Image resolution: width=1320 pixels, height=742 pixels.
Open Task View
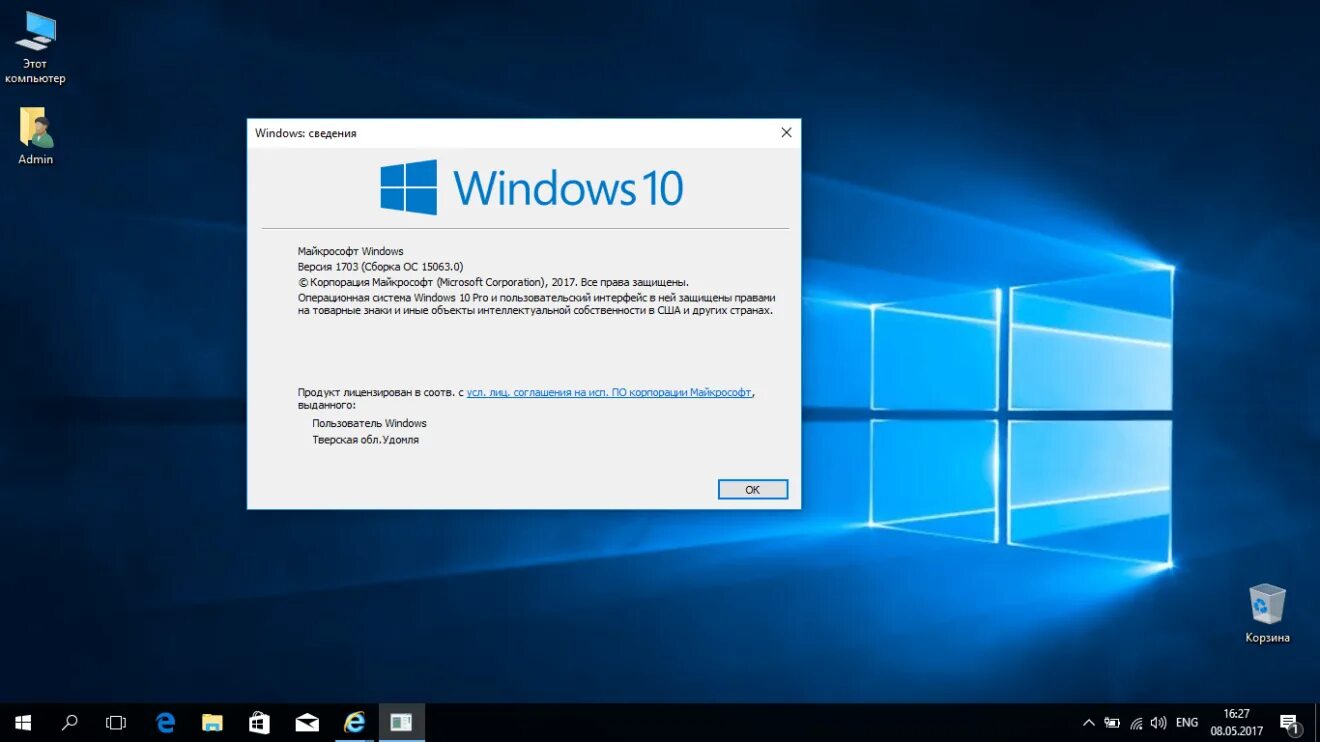pos(116,722)
